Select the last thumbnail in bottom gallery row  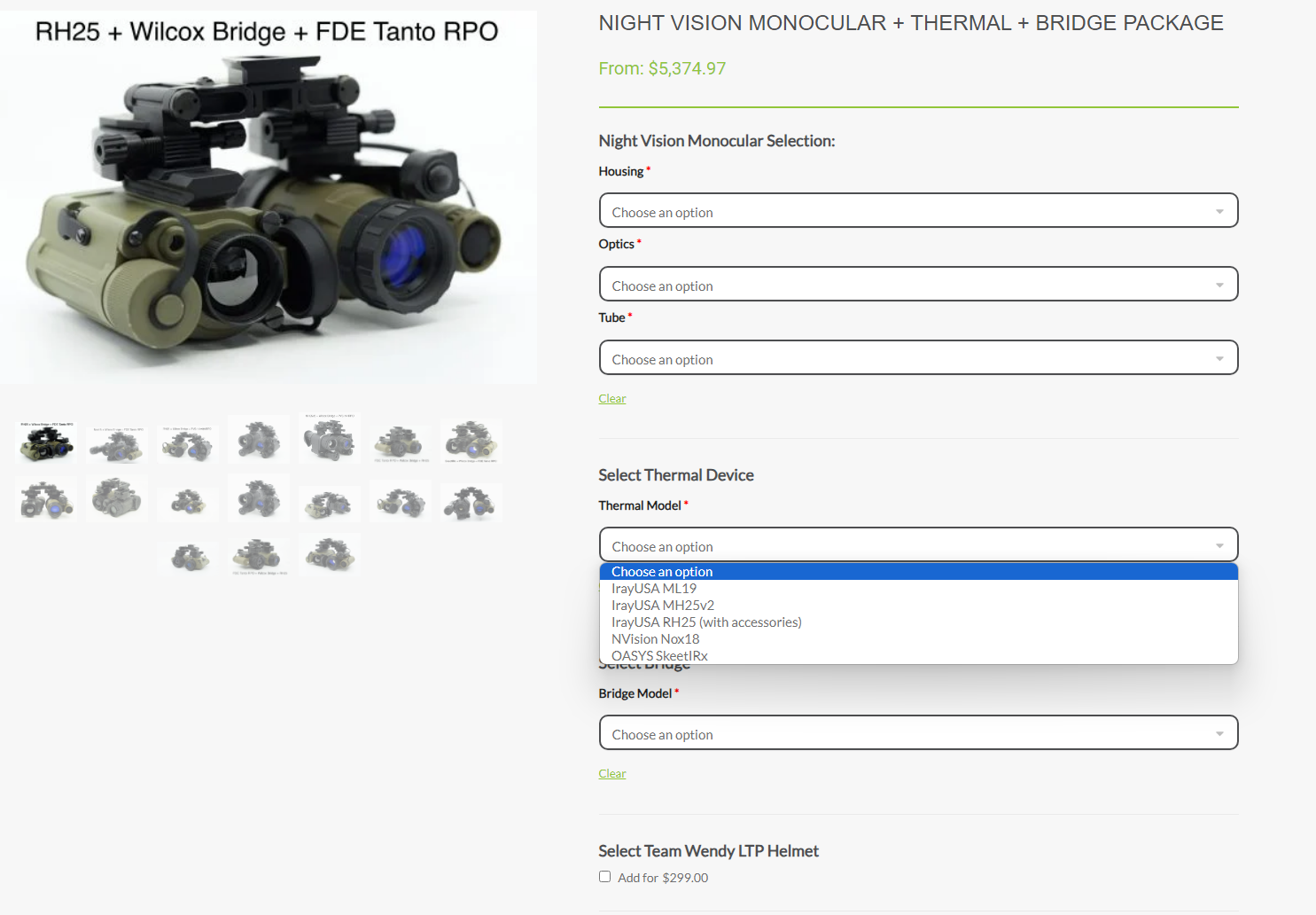point(330,554)
